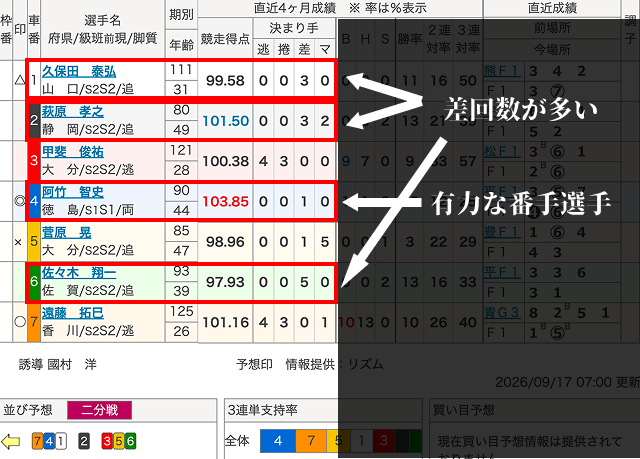Screen dimensions: 640x459
Task: Click 徳 島/S1S1/両 details text
Action: [x=88, y=210]
